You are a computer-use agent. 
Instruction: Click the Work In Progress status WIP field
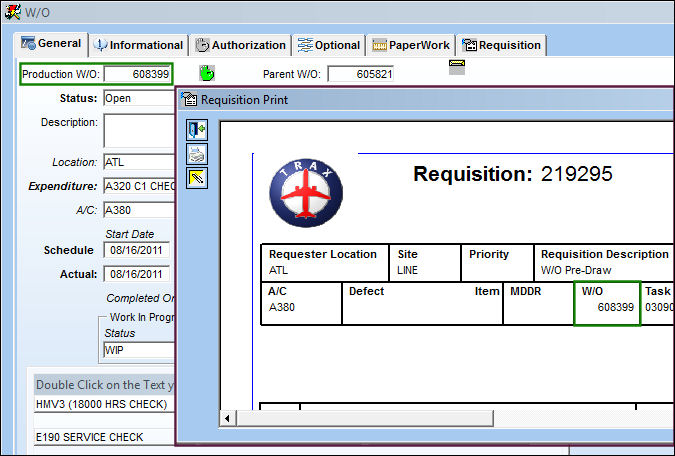[x=139, y=350]
